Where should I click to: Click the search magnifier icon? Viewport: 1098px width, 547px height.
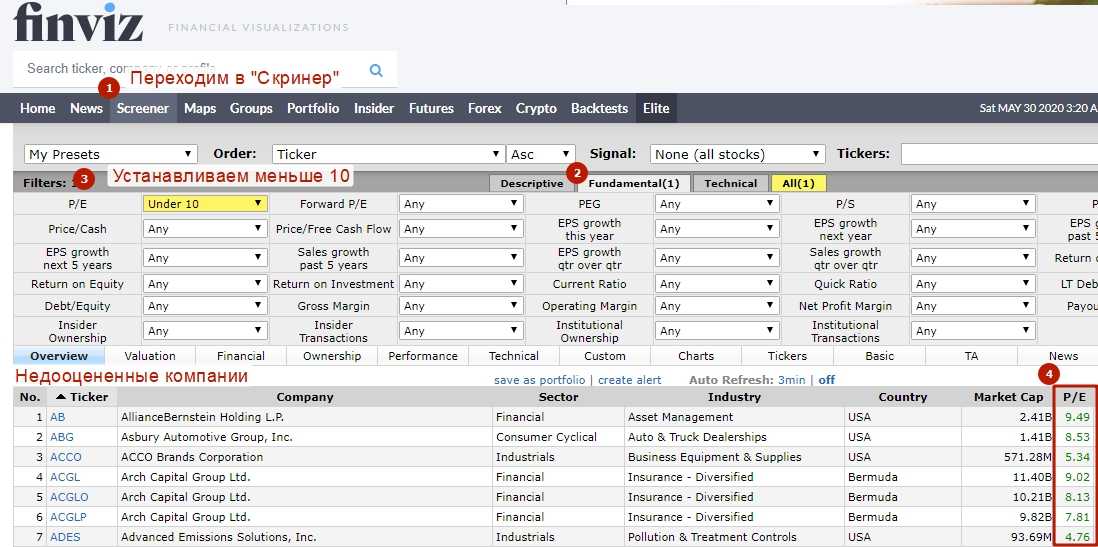coord(376,70)
